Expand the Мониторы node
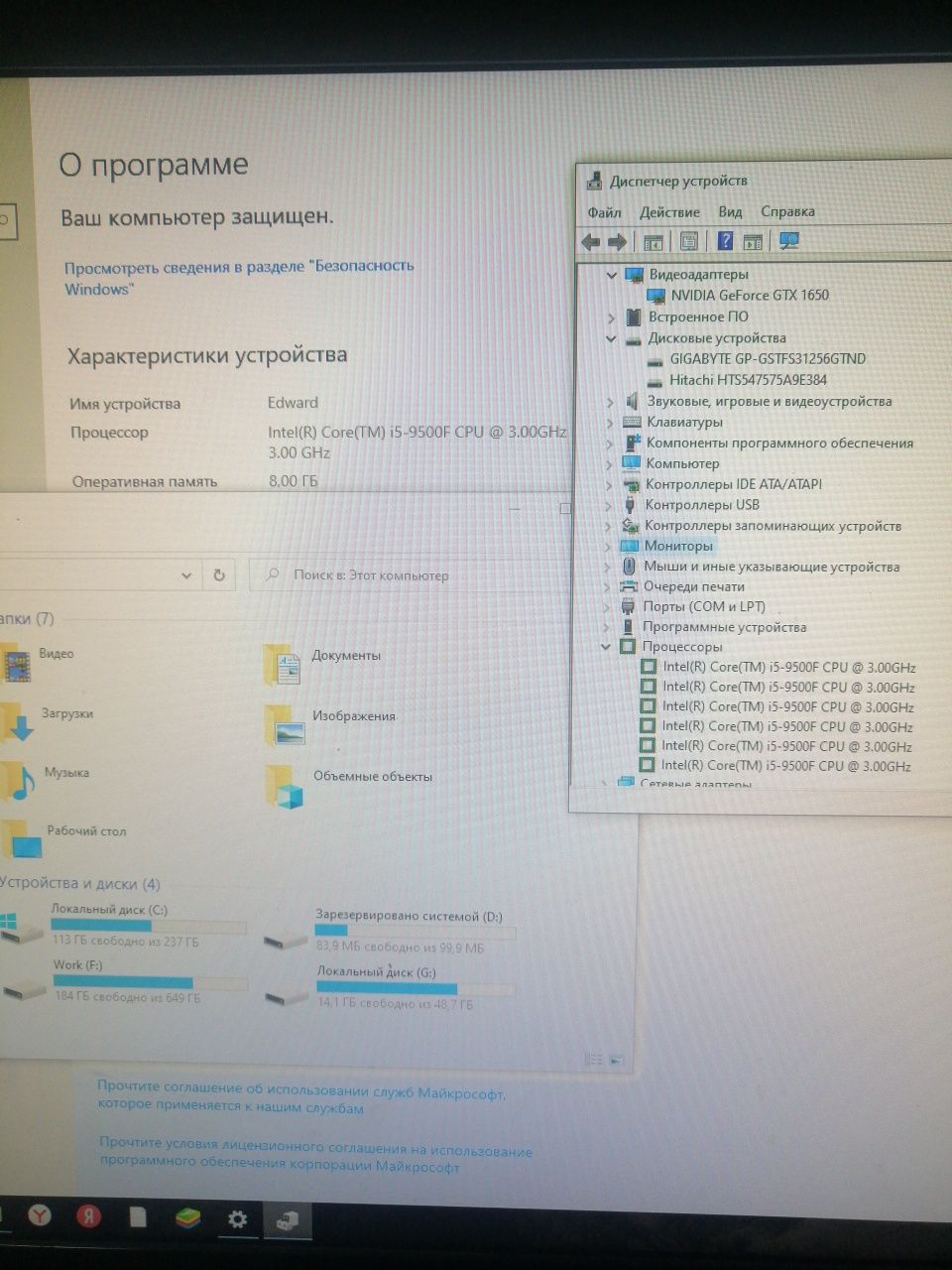The width and height of the screenshot is (952, 1270). [x=609, y=546]
